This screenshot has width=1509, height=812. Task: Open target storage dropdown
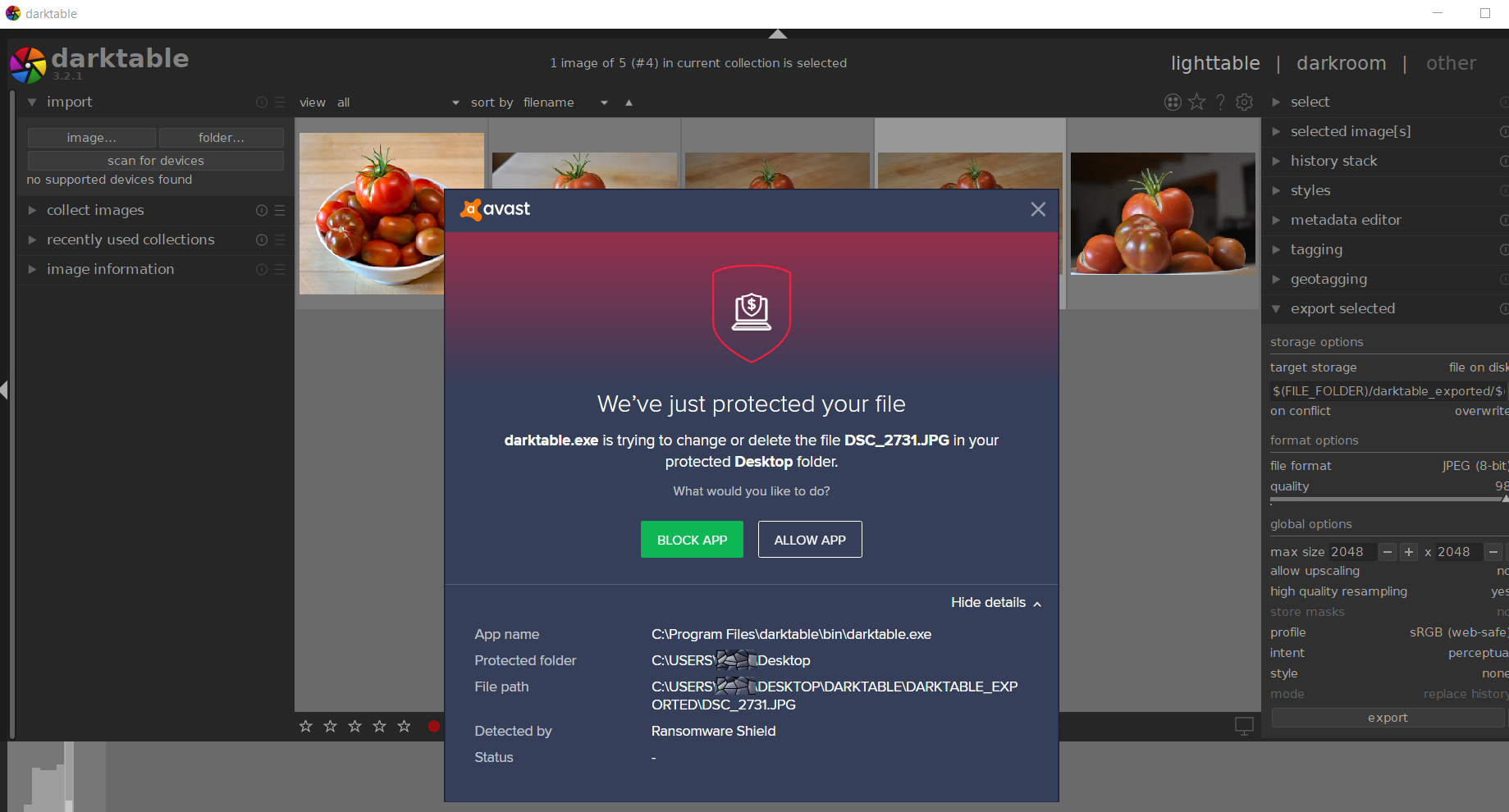1389,367
